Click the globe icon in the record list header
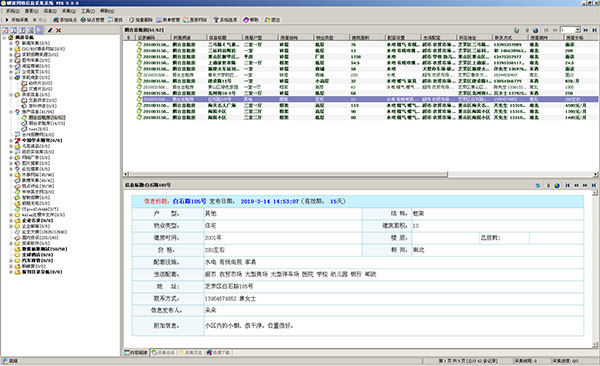 click(535, 30)
